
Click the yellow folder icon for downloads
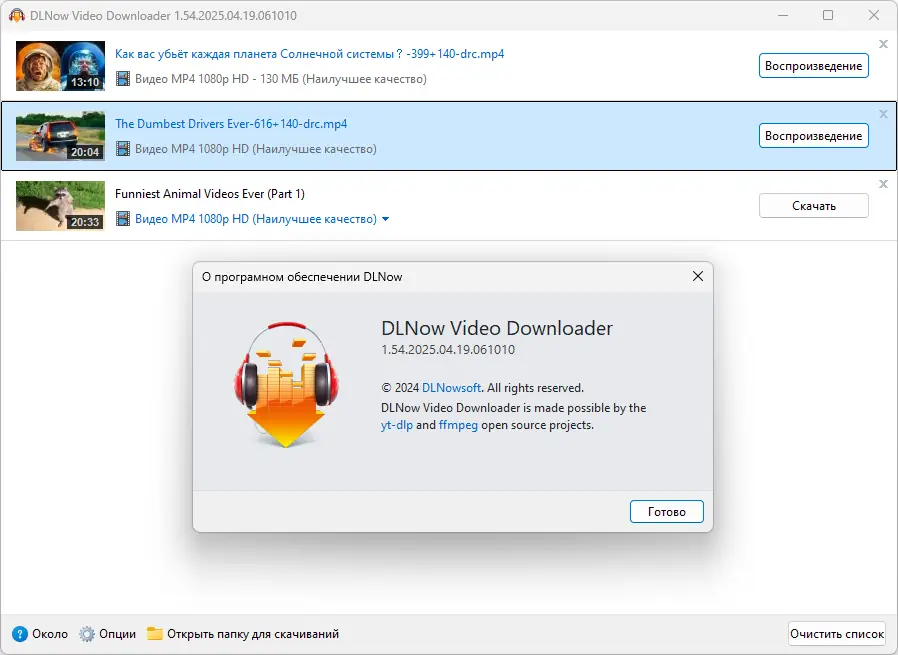pyautogui.click(x=155, y=633)
